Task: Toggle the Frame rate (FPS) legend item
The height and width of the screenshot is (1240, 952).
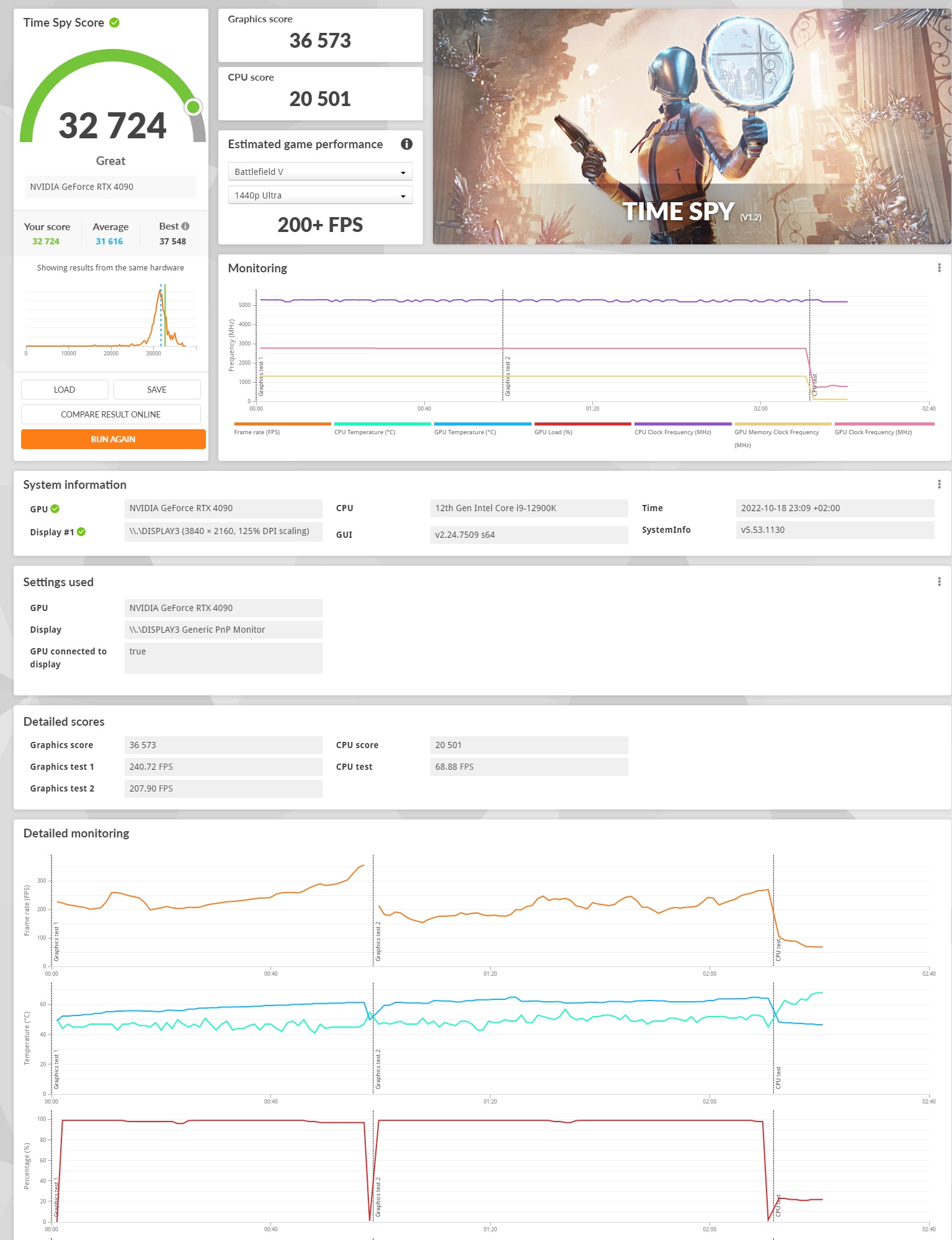Action: pyautogui.click(x=282, y=429)
